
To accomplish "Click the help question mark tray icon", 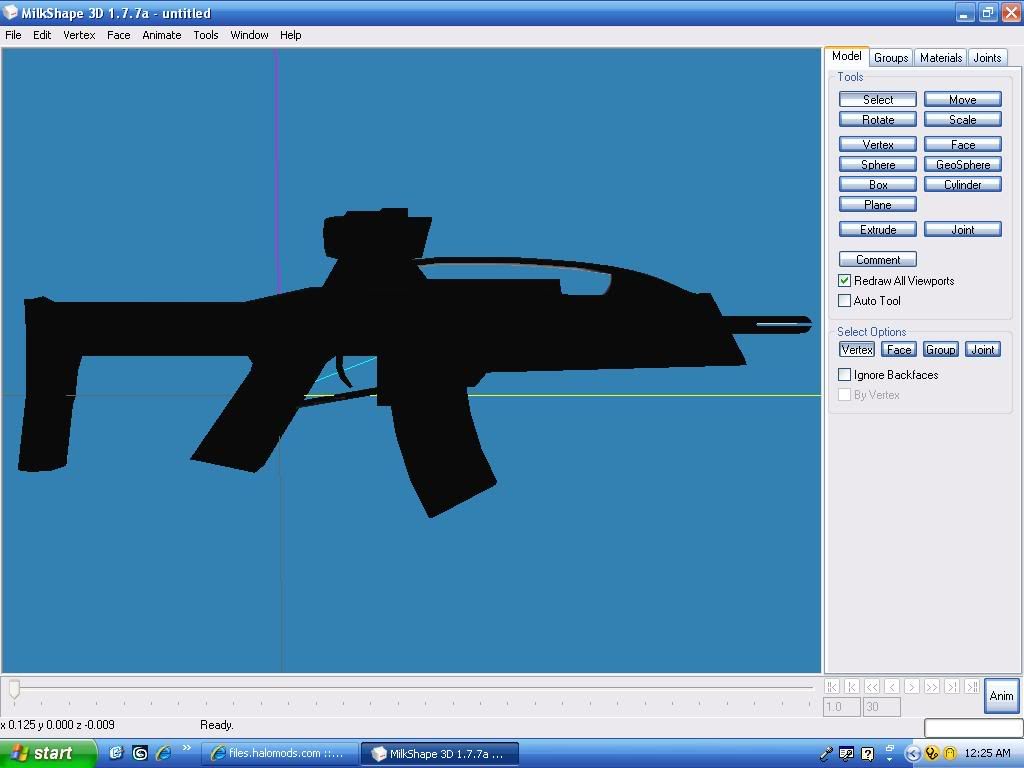I will [867, 754].
